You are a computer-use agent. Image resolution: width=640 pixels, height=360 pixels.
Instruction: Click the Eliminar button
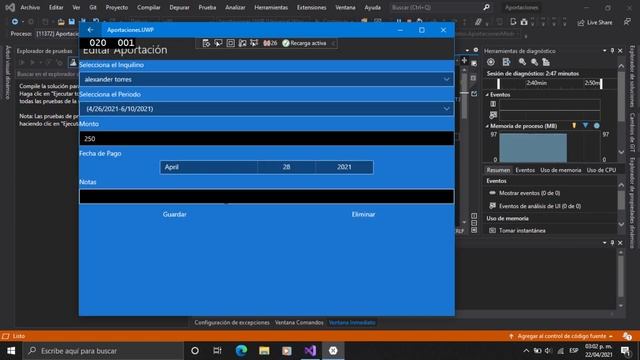click(x=363, y=214)
